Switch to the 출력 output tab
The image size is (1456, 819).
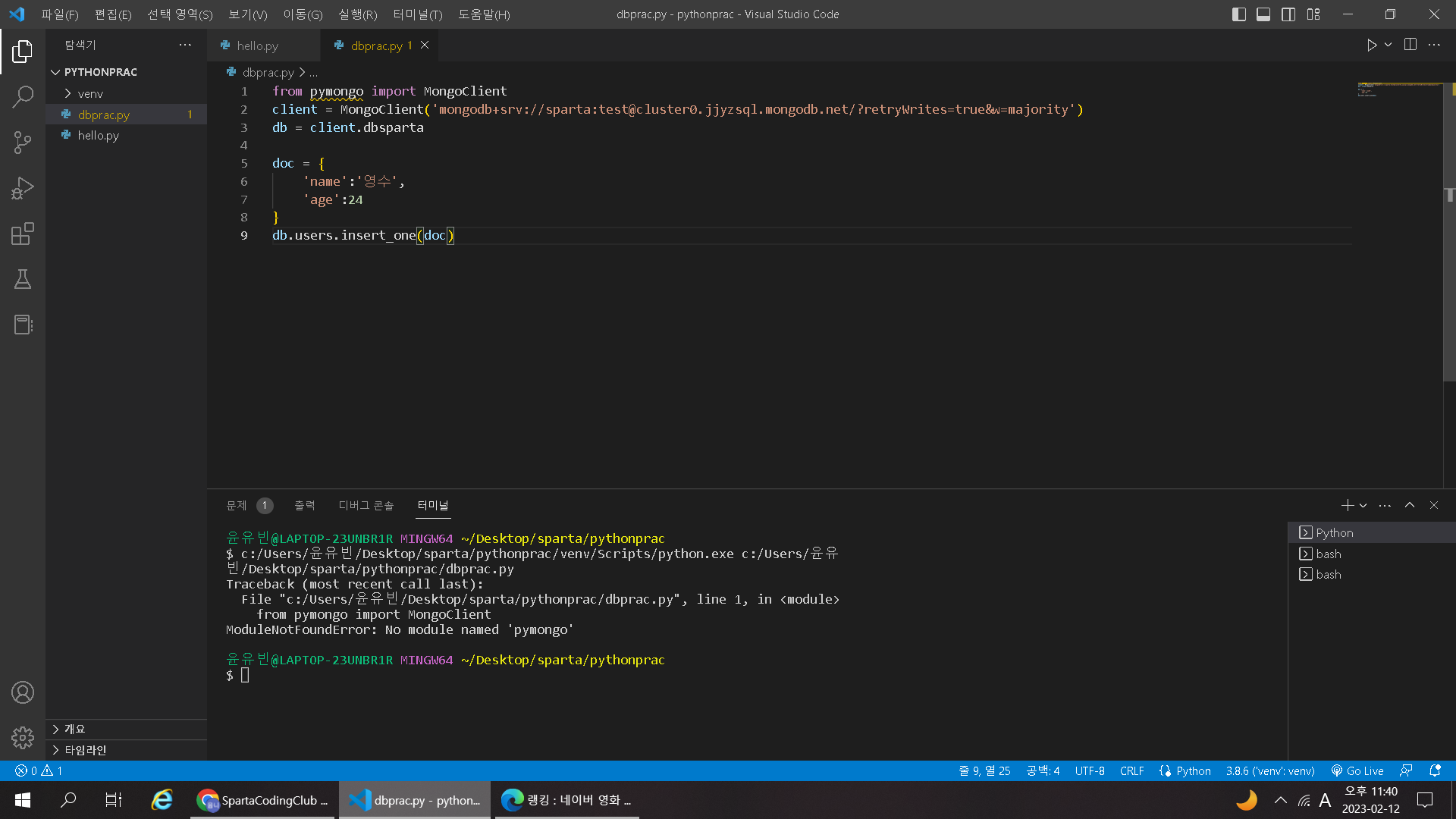click(x=305, y=505)
